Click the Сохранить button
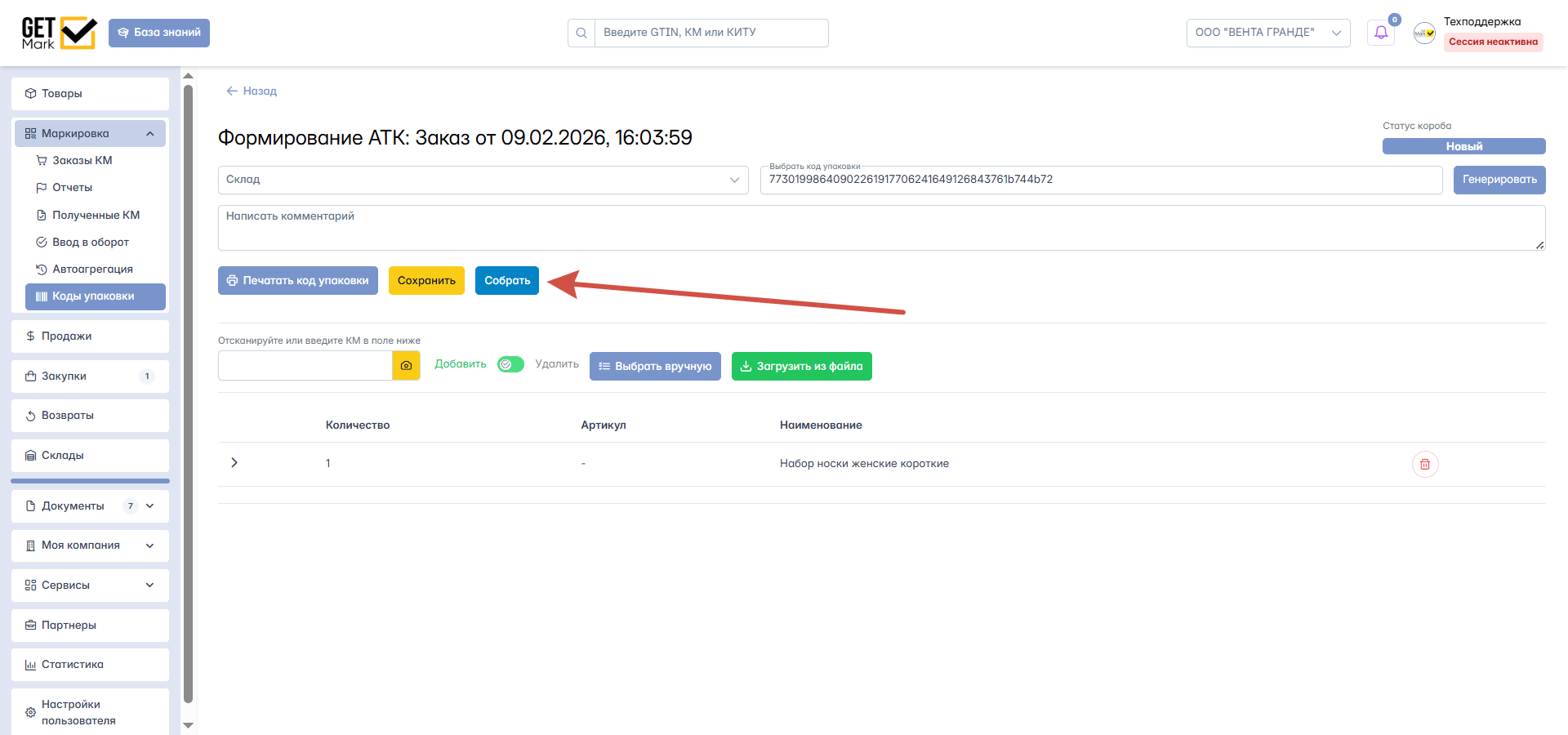This screenshot has height=735, width=1568. click(x=426, y=280)
